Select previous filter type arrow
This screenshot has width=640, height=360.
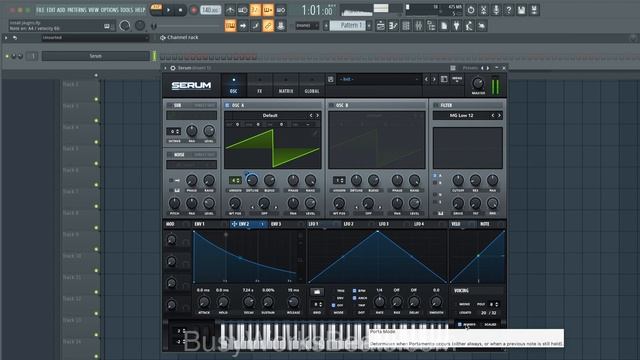tap(493, 116)
